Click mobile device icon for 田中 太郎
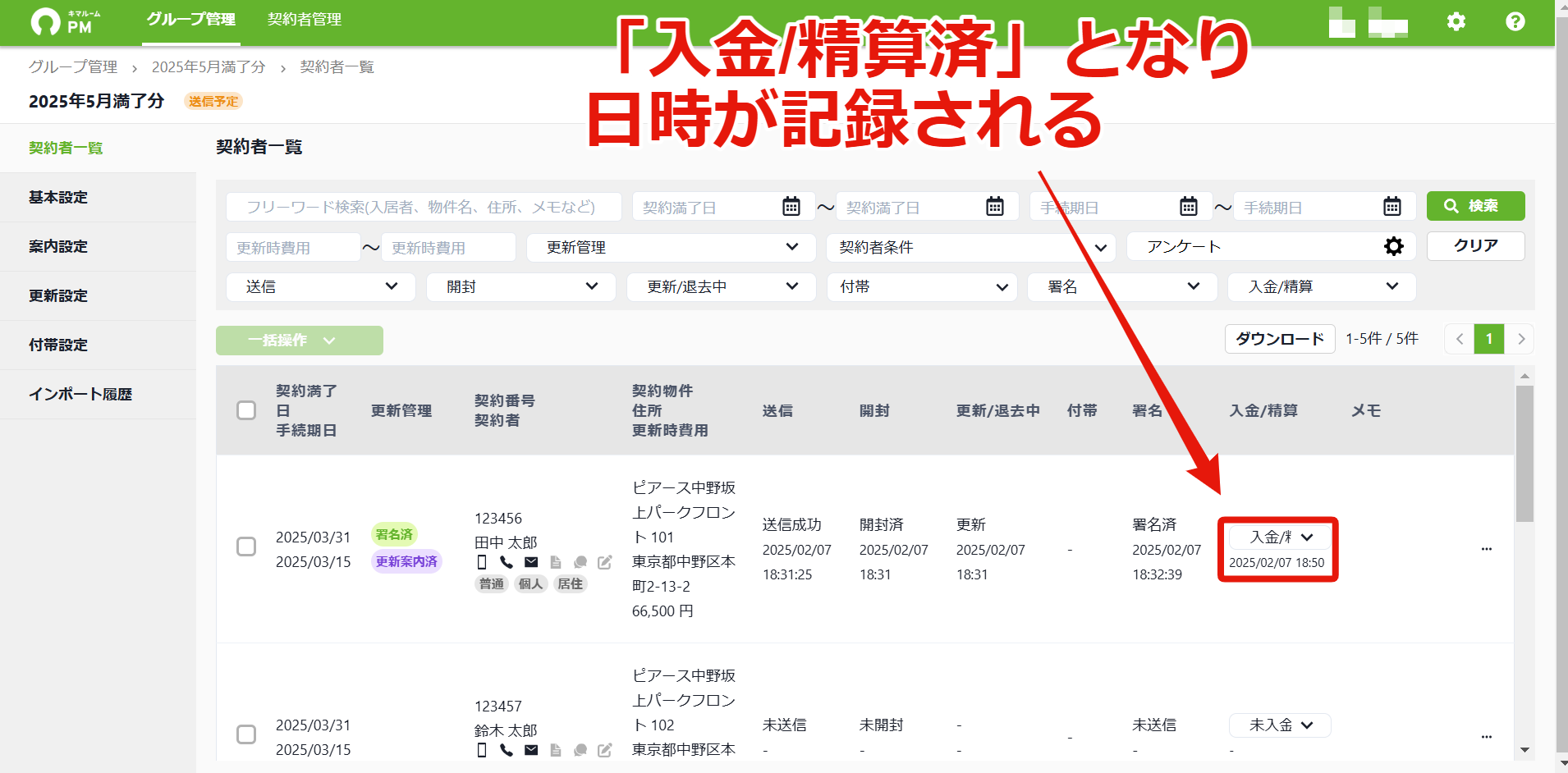The width and height of the screenshot is (1568, 773). tap(482, 562)
